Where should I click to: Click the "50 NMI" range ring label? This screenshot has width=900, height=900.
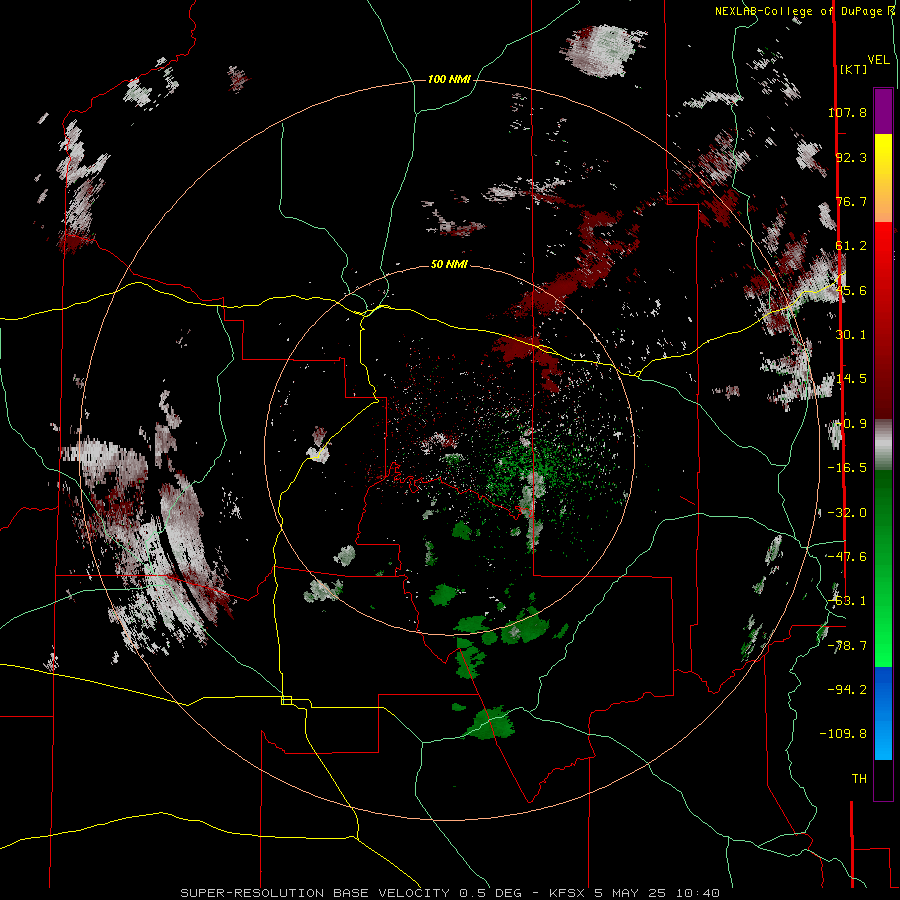[x=449, y=265]
